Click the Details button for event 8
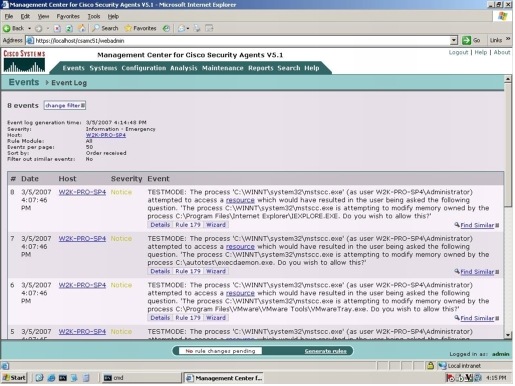Image resolution: width=515 pixels, height=386 pixels. (x=160, y=225)
